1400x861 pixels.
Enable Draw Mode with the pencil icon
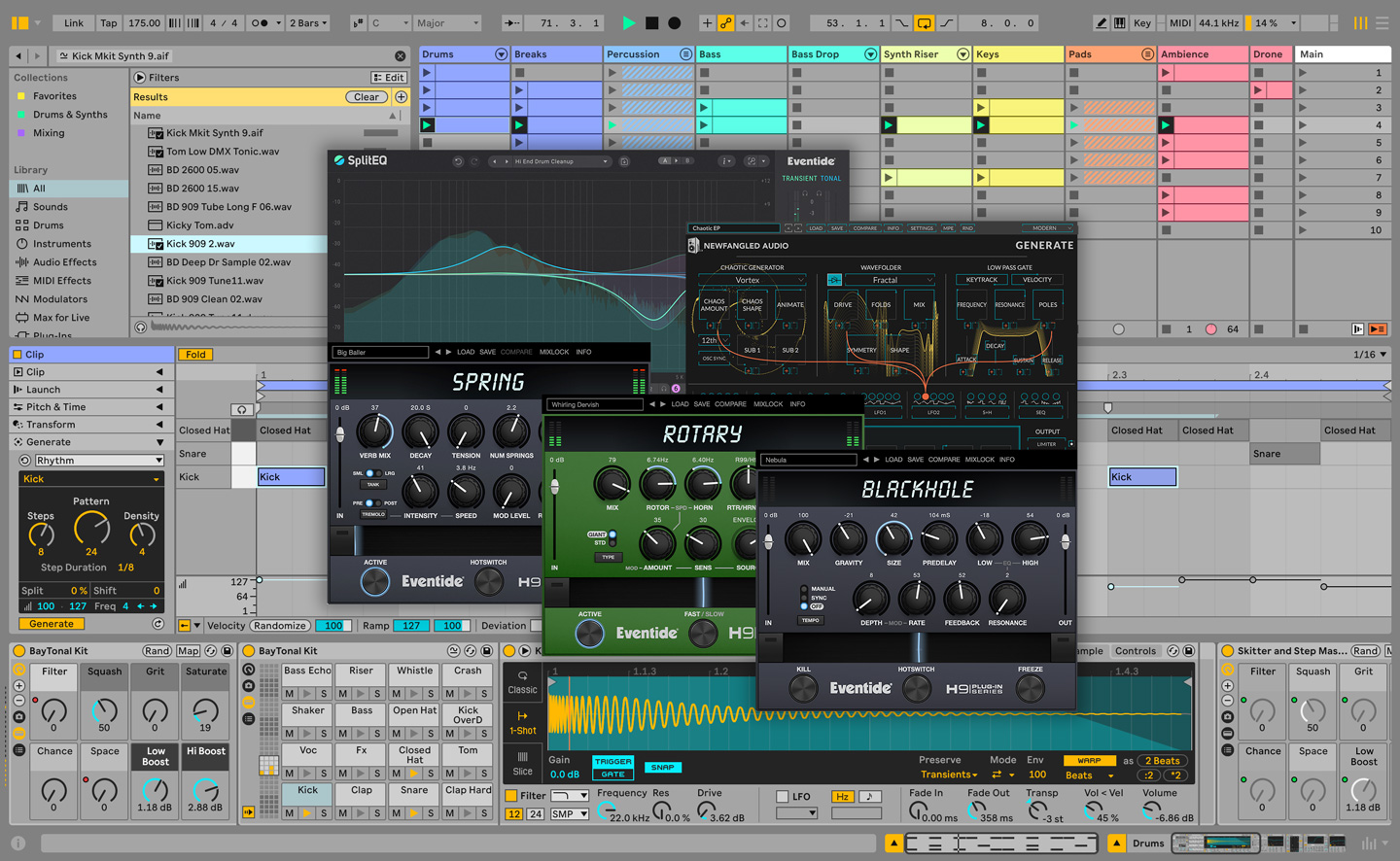pyautogui.click(x=1100, y=22)
